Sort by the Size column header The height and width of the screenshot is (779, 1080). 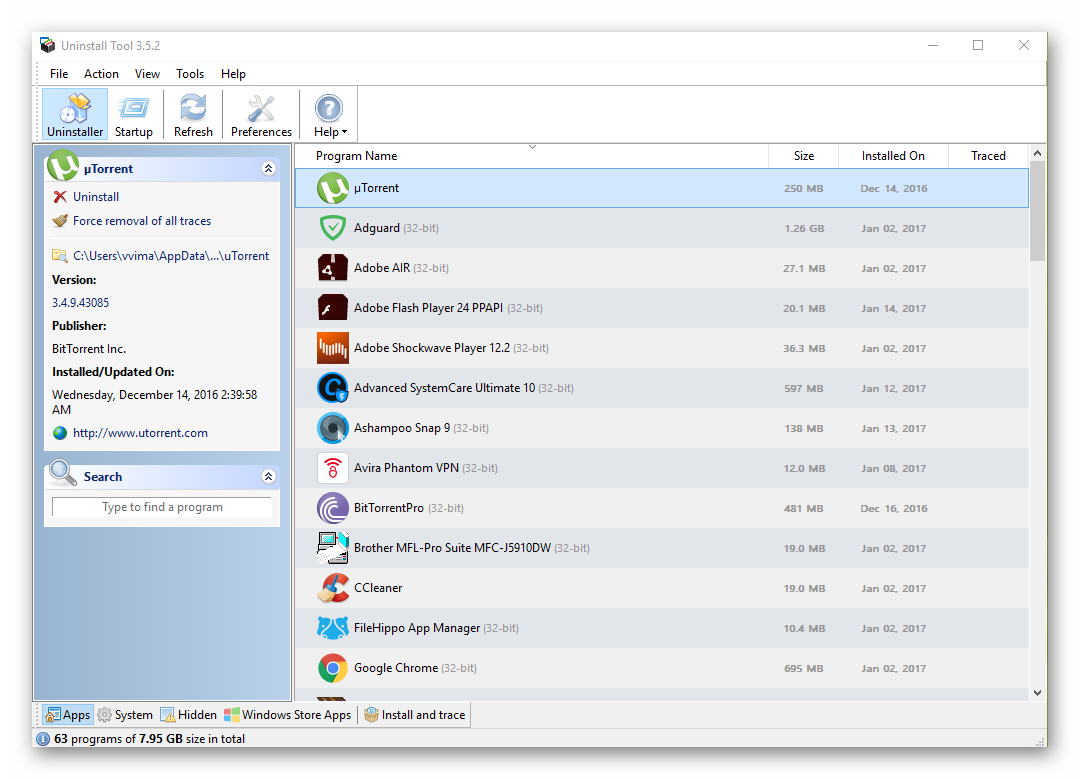[803, 156]
